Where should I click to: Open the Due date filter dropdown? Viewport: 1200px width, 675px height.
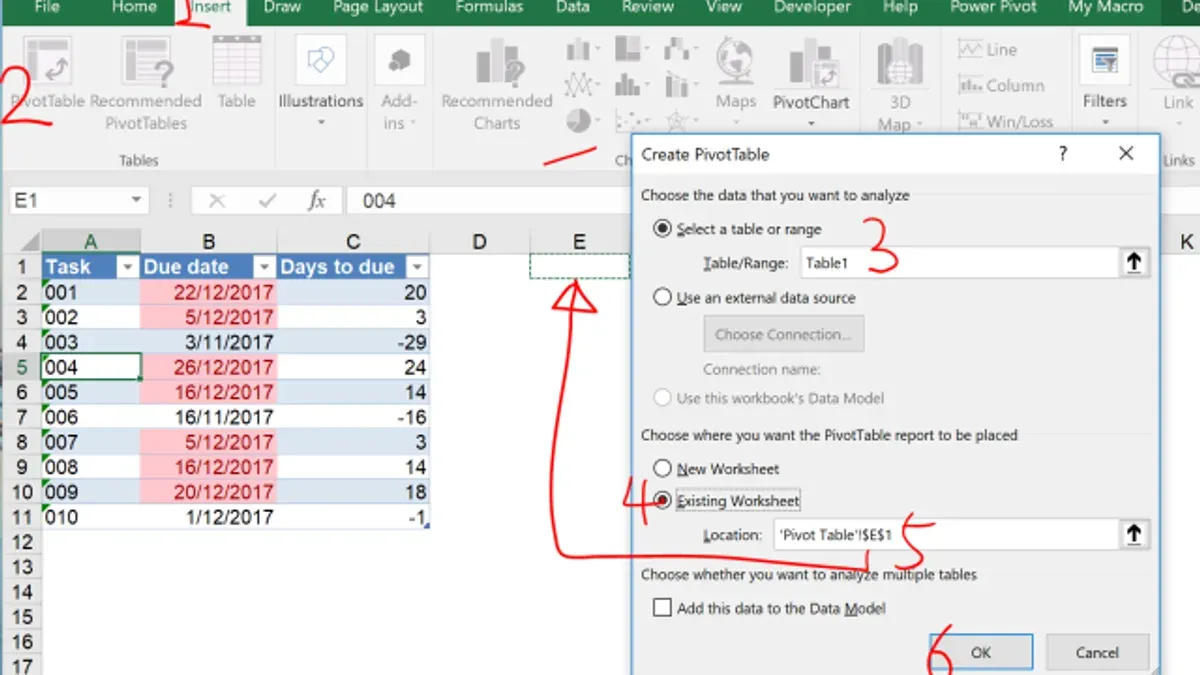[x=264, y=267]
